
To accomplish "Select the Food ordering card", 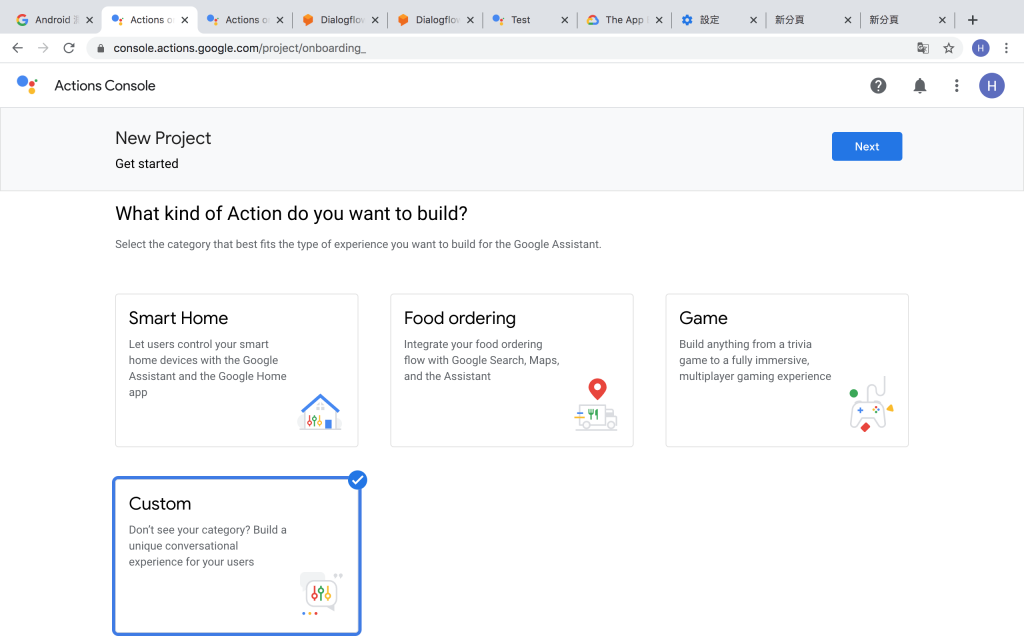I will [x=511, y=370].
